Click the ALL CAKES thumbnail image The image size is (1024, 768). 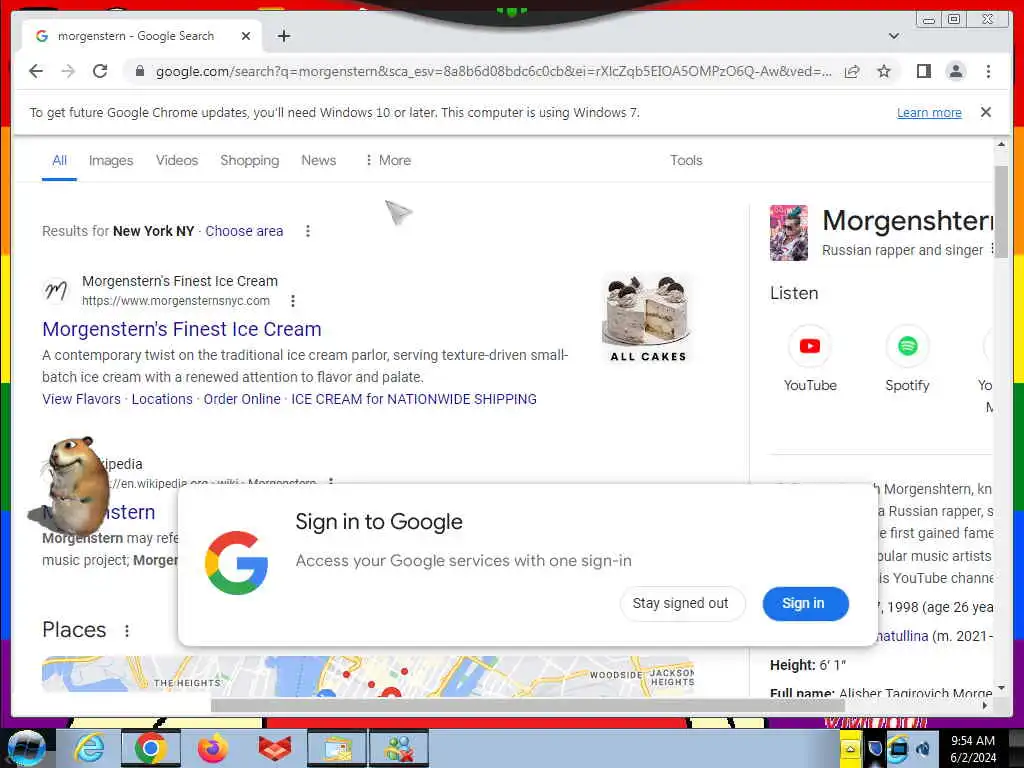[647, 319]
